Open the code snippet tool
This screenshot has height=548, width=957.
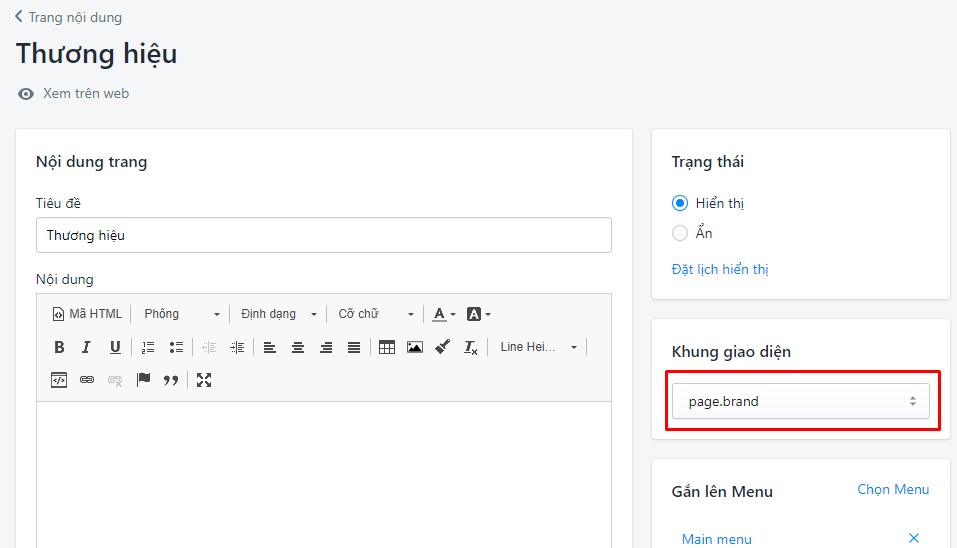59,380
